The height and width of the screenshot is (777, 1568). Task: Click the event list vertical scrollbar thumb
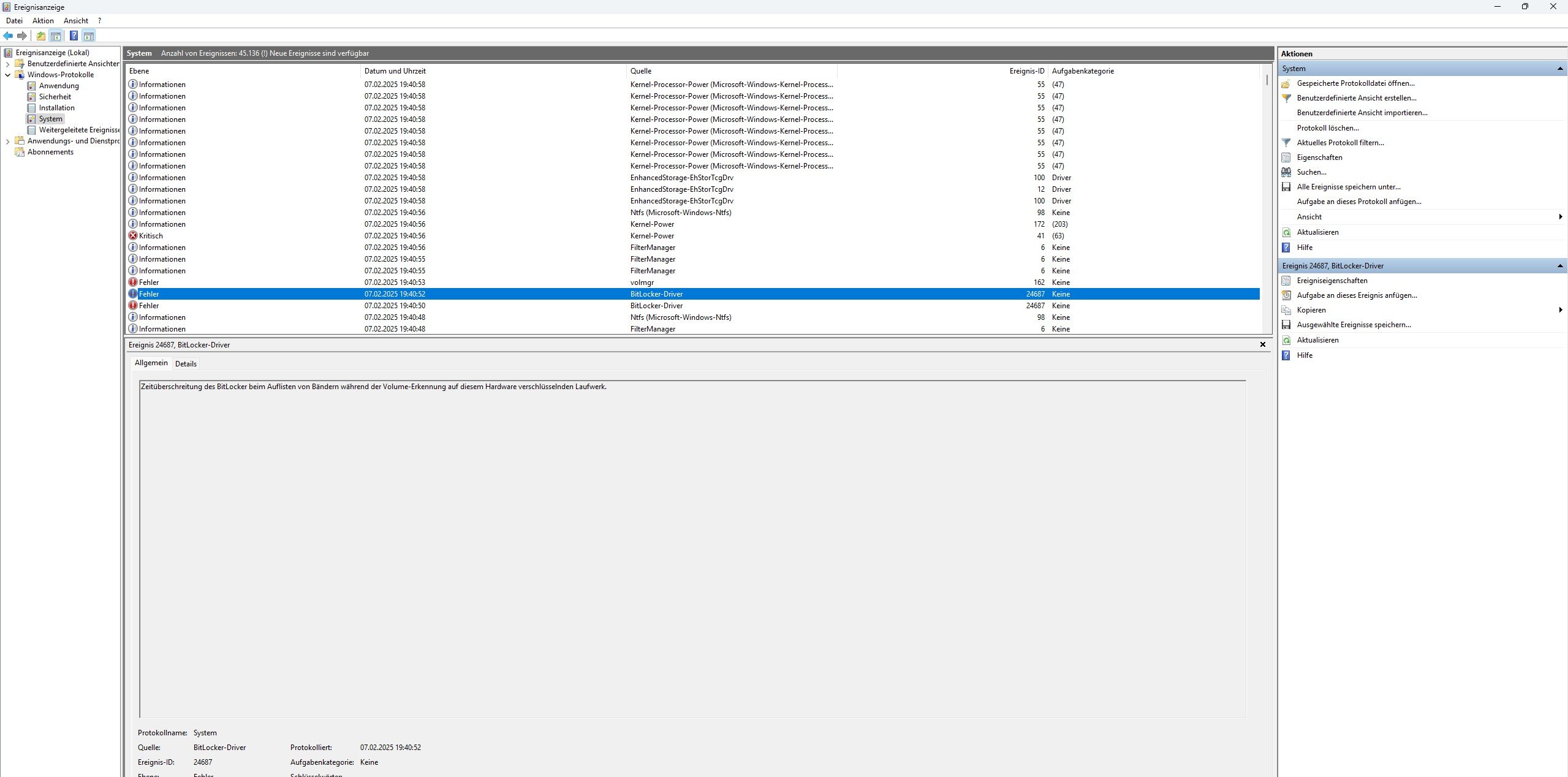1267,80
